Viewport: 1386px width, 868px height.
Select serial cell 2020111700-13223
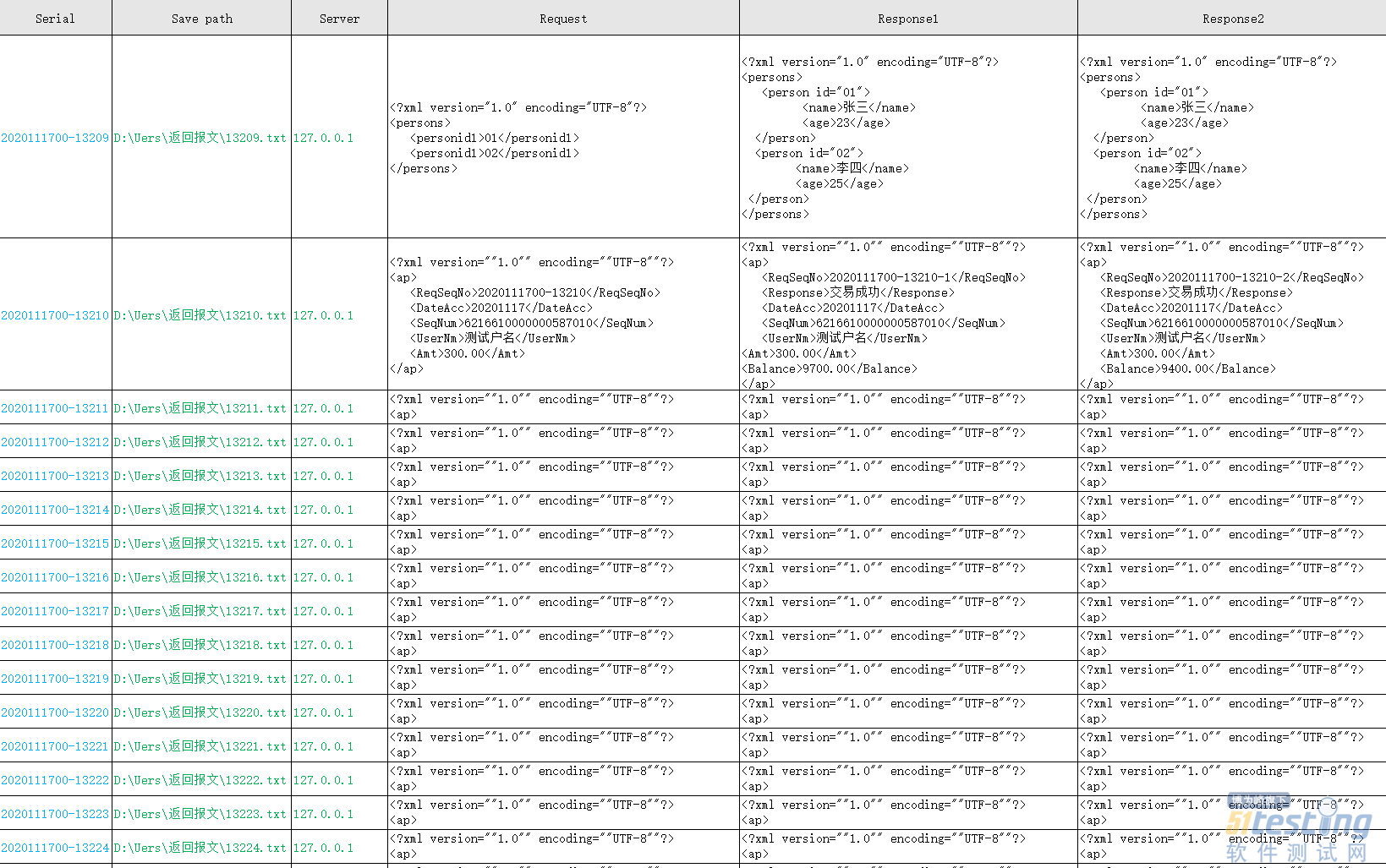point(55,813)
